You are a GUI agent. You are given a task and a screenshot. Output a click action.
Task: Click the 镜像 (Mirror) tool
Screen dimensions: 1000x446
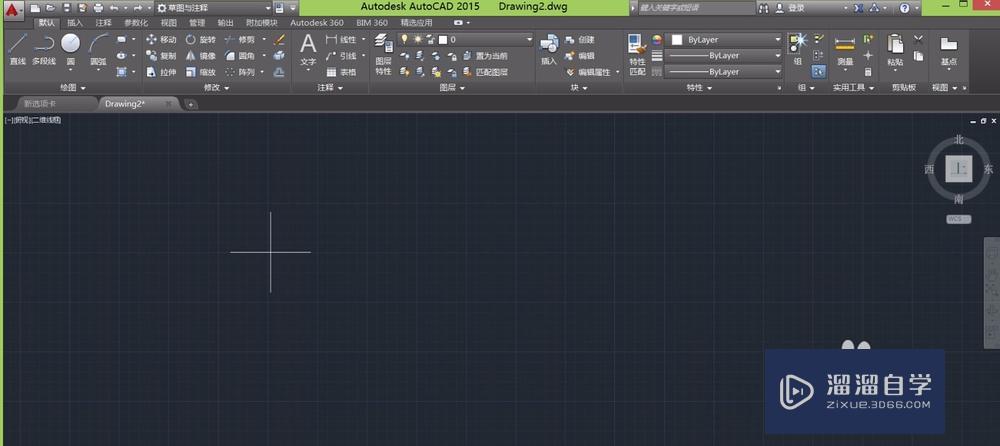pyautogui.click(x=200, y=56)
